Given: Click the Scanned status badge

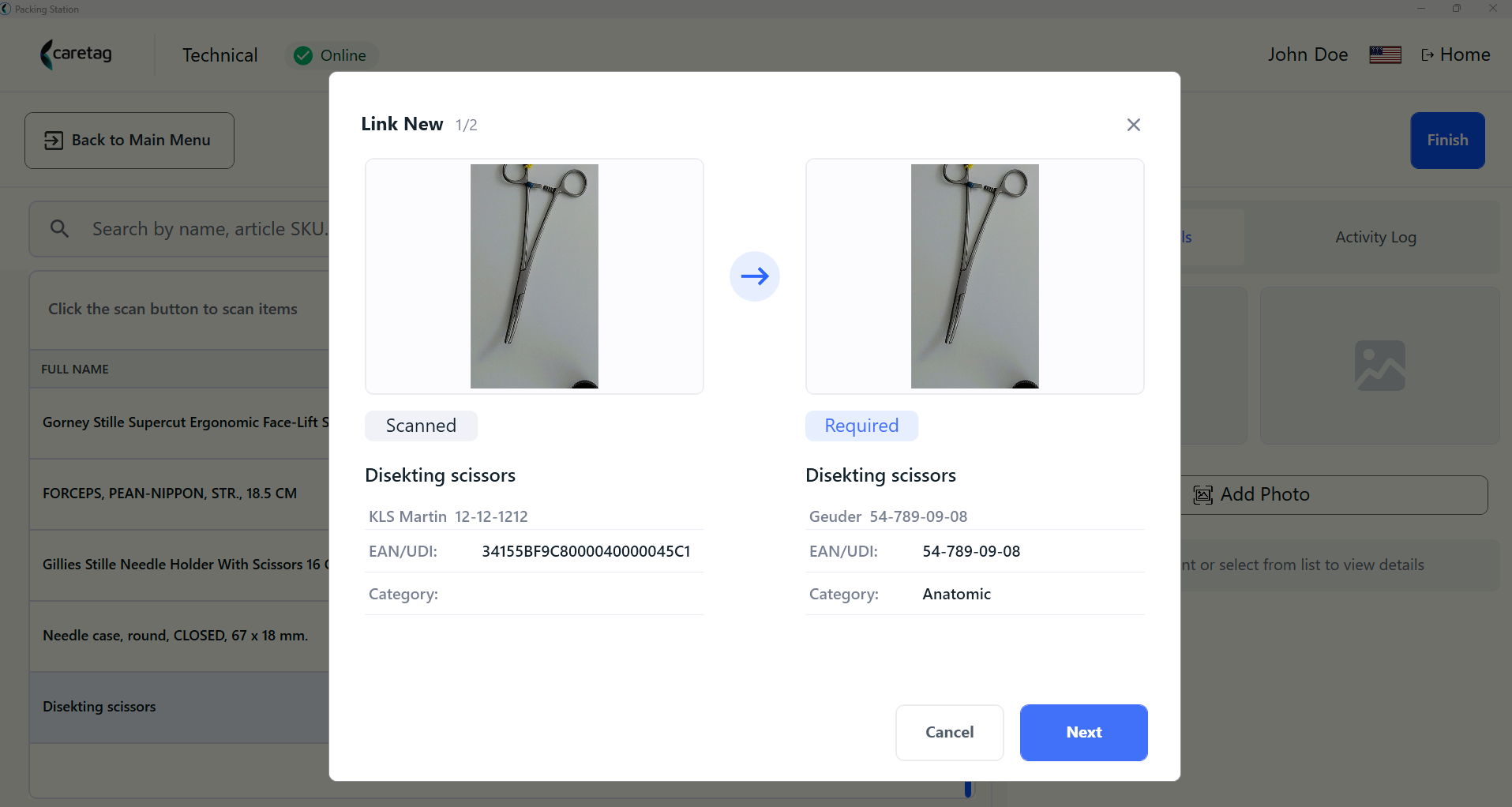Looking at the screenshot, I should tap(421, 426).
